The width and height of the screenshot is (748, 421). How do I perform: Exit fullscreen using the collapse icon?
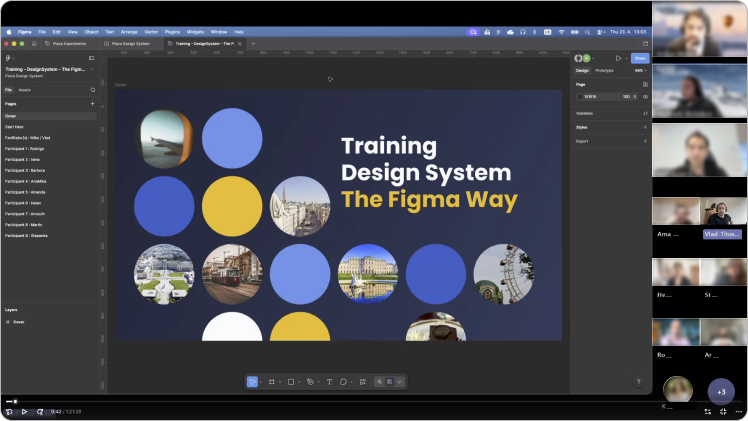point(723,411)
